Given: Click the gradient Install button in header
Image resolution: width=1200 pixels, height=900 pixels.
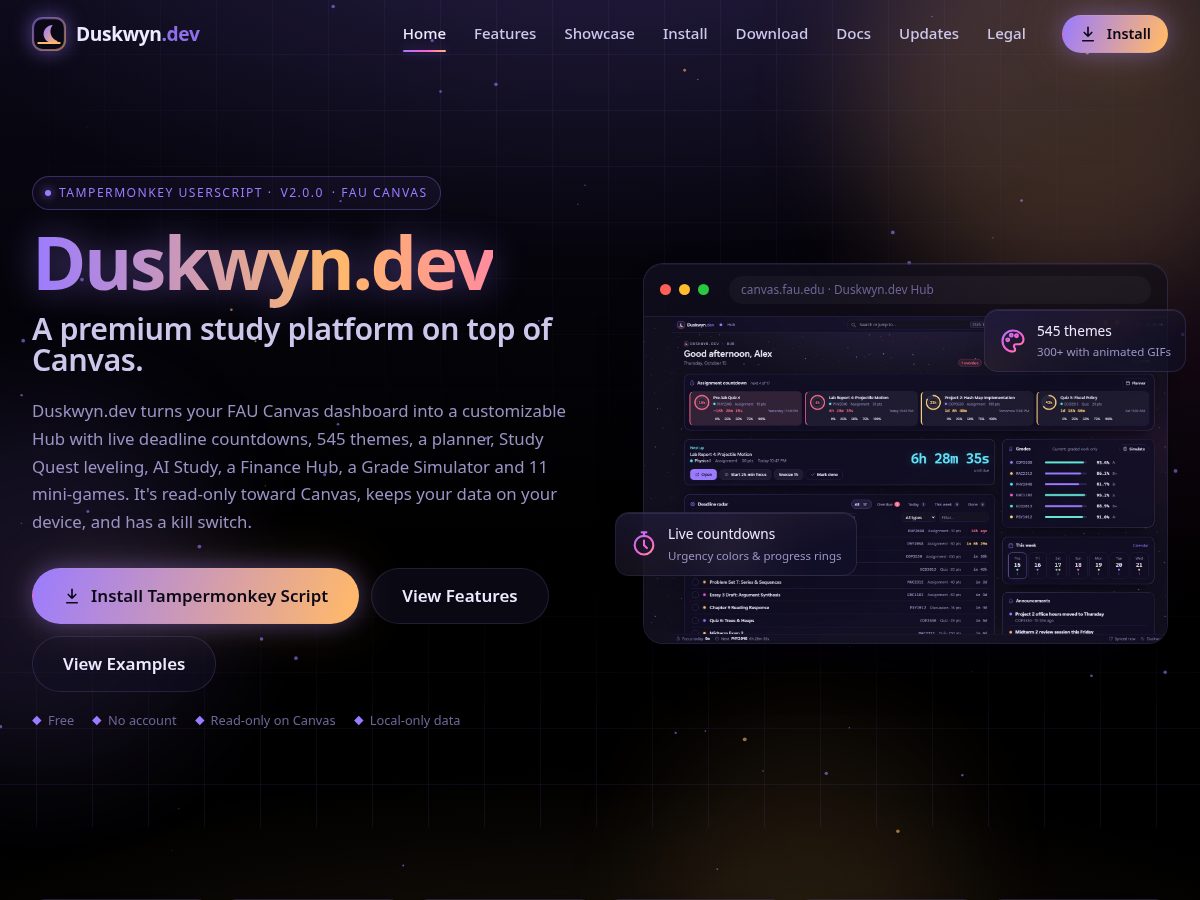Looking at the screenshot, I should click(x=1115, y=34).
